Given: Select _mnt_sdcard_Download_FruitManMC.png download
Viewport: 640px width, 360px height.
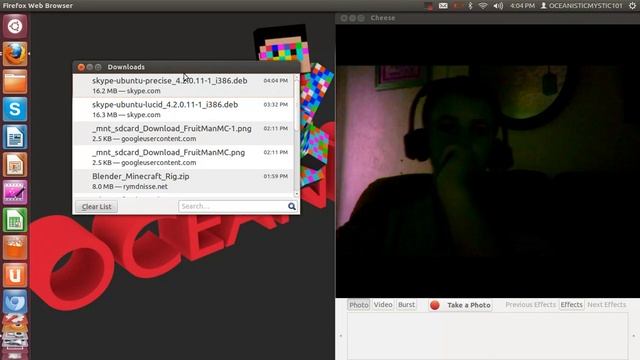Looking at the screenshot, I should point(183,157).
